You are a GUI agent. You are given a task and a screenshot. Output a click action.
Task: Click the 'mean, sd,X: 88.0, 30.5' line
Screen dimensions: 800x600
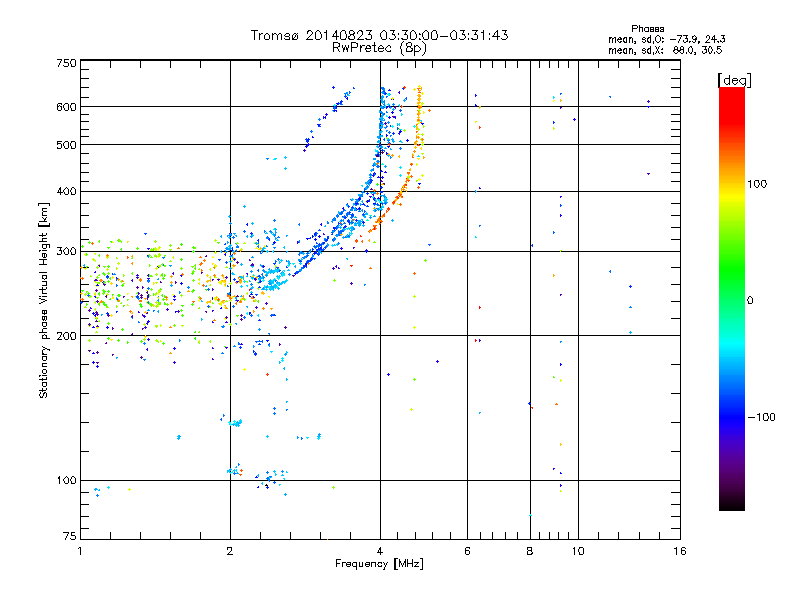665,50
